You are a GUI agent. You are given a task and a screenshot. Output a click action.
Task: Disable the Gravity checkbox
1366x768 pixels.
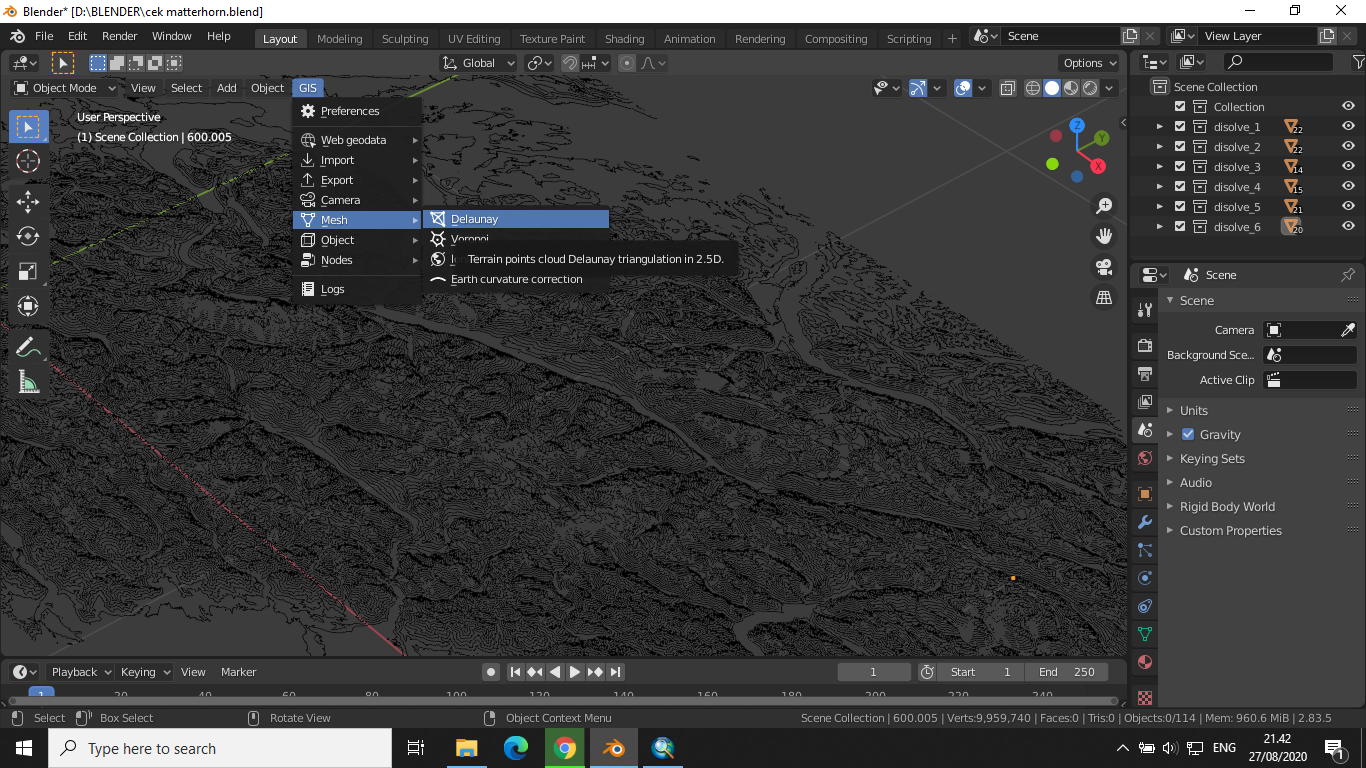click(1188, 434)
